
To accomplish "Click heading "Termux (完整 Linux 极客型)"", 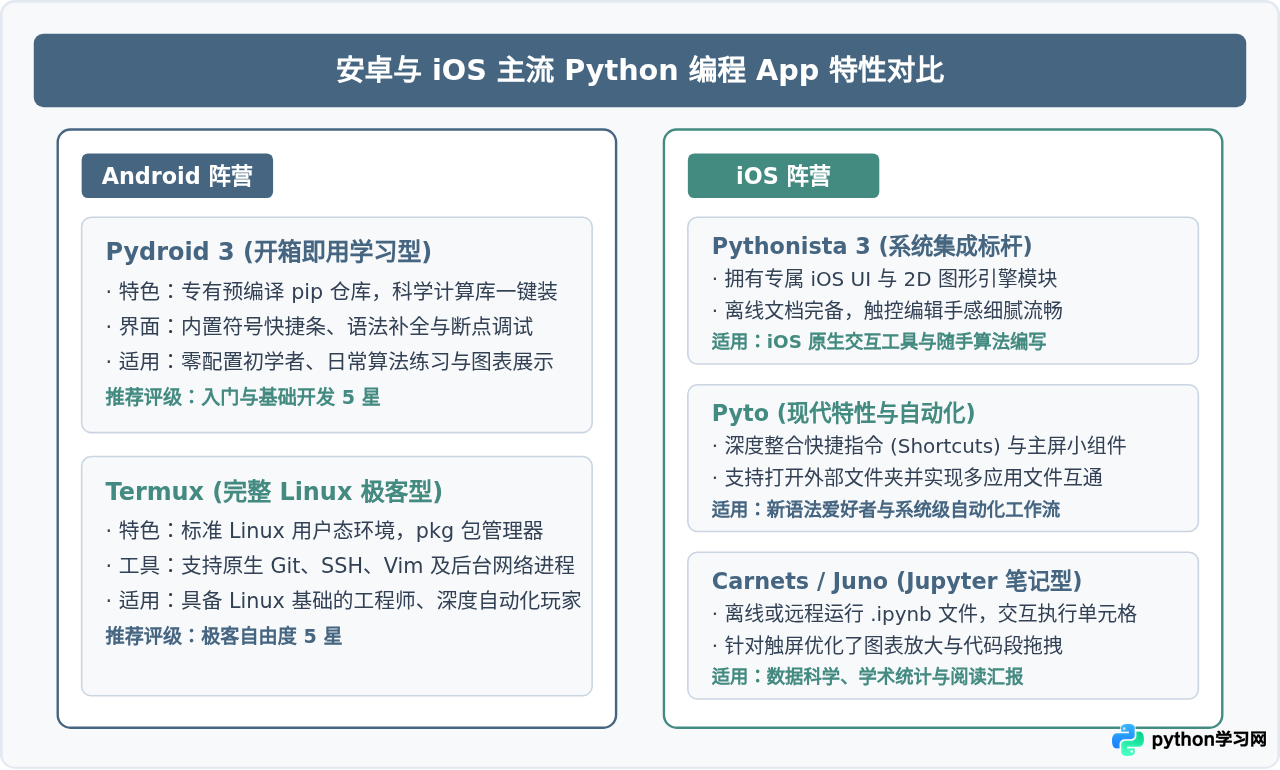I will (x=274, y=491).
